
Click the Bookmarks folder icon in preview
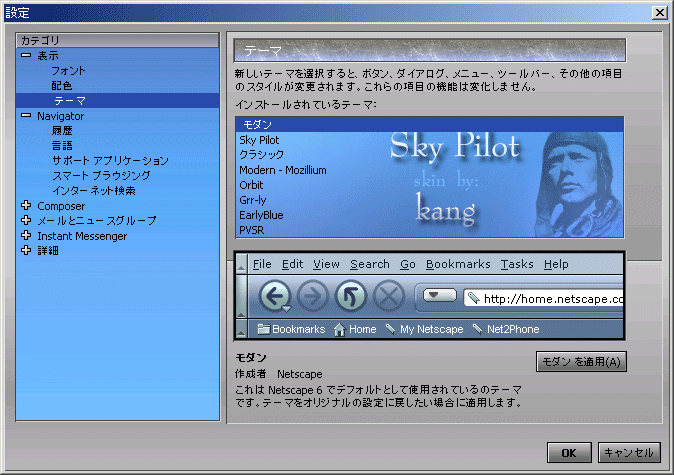[263, 329]
